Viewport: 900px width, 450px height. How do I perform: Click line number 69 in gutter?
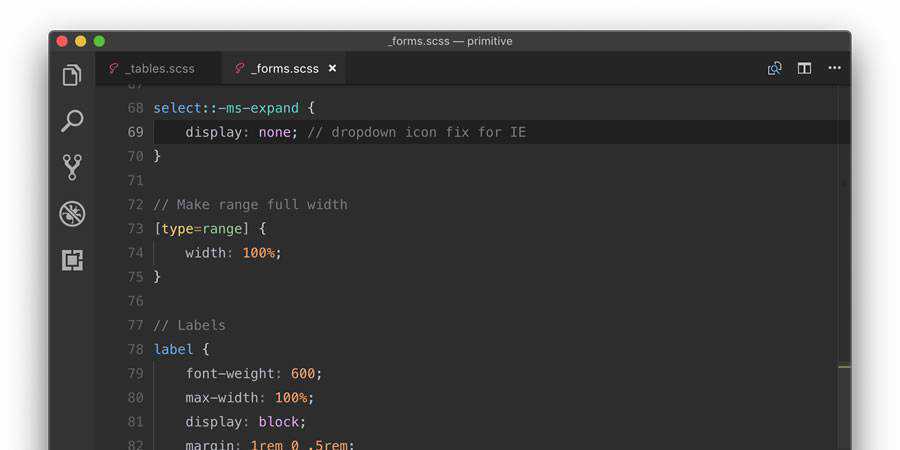coord(135,132)
